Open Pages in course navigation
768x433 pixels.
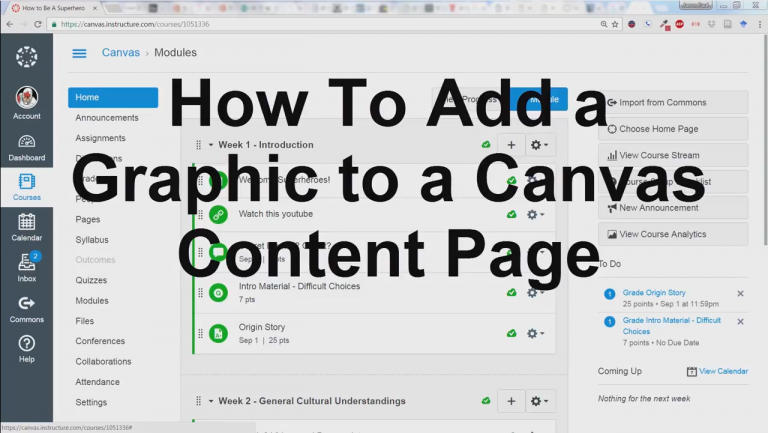point(88,219)
